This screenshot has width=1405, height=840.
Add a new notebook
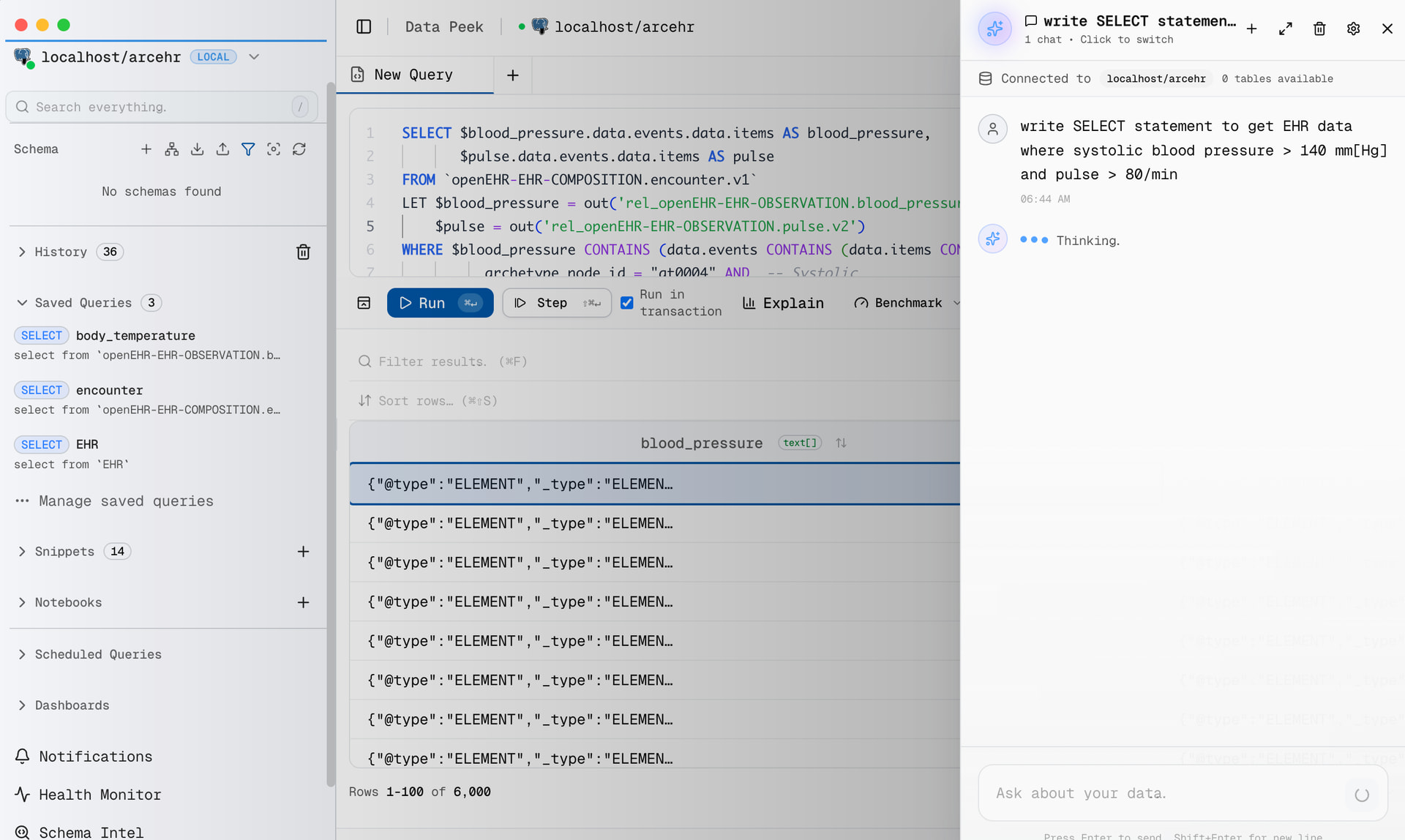click(303, 603)
